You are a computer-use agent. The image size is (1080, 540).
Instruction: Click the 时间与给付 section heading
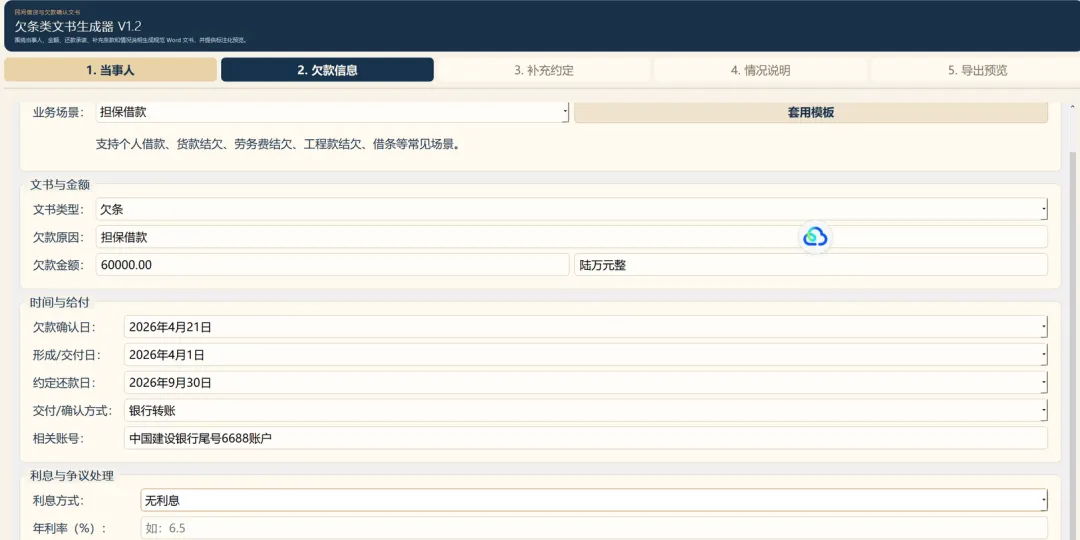pyautogui.click(x=60, y=302)
